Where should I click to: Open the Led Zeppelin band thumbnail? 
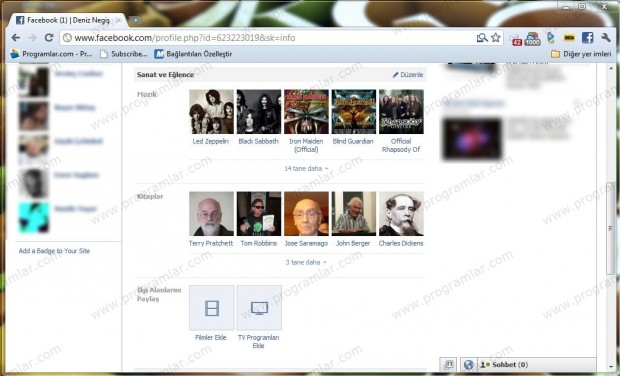click(x=212, y=112)
